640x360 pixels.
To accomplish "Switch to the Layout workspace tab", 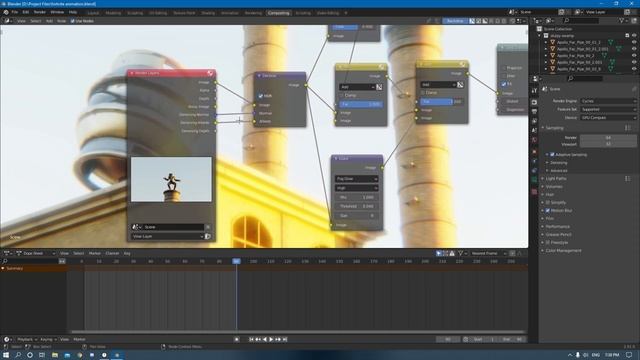I will (x=93, y=13).
